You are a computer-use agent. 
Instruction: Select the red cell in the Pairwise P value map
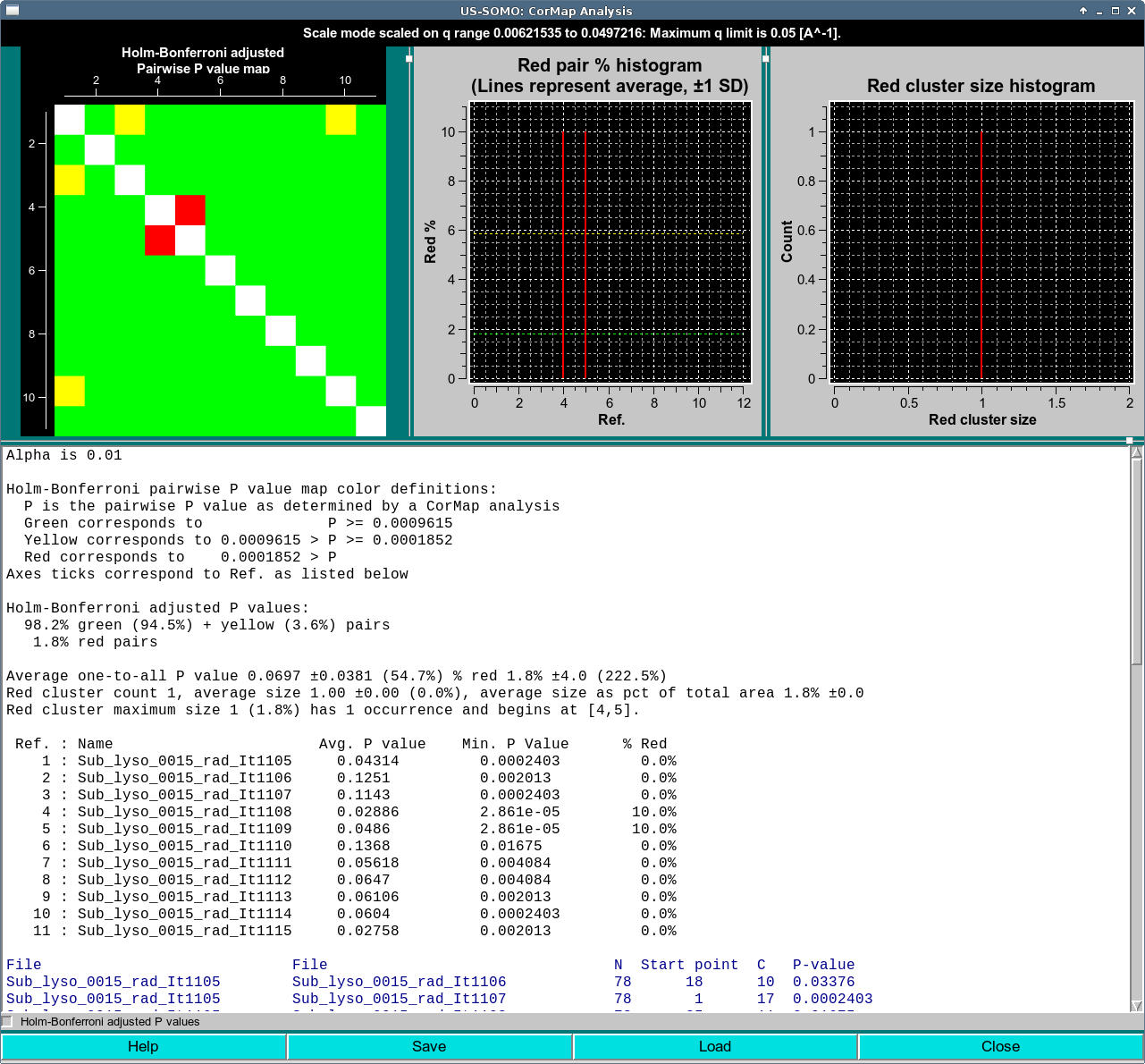point(189,210)
